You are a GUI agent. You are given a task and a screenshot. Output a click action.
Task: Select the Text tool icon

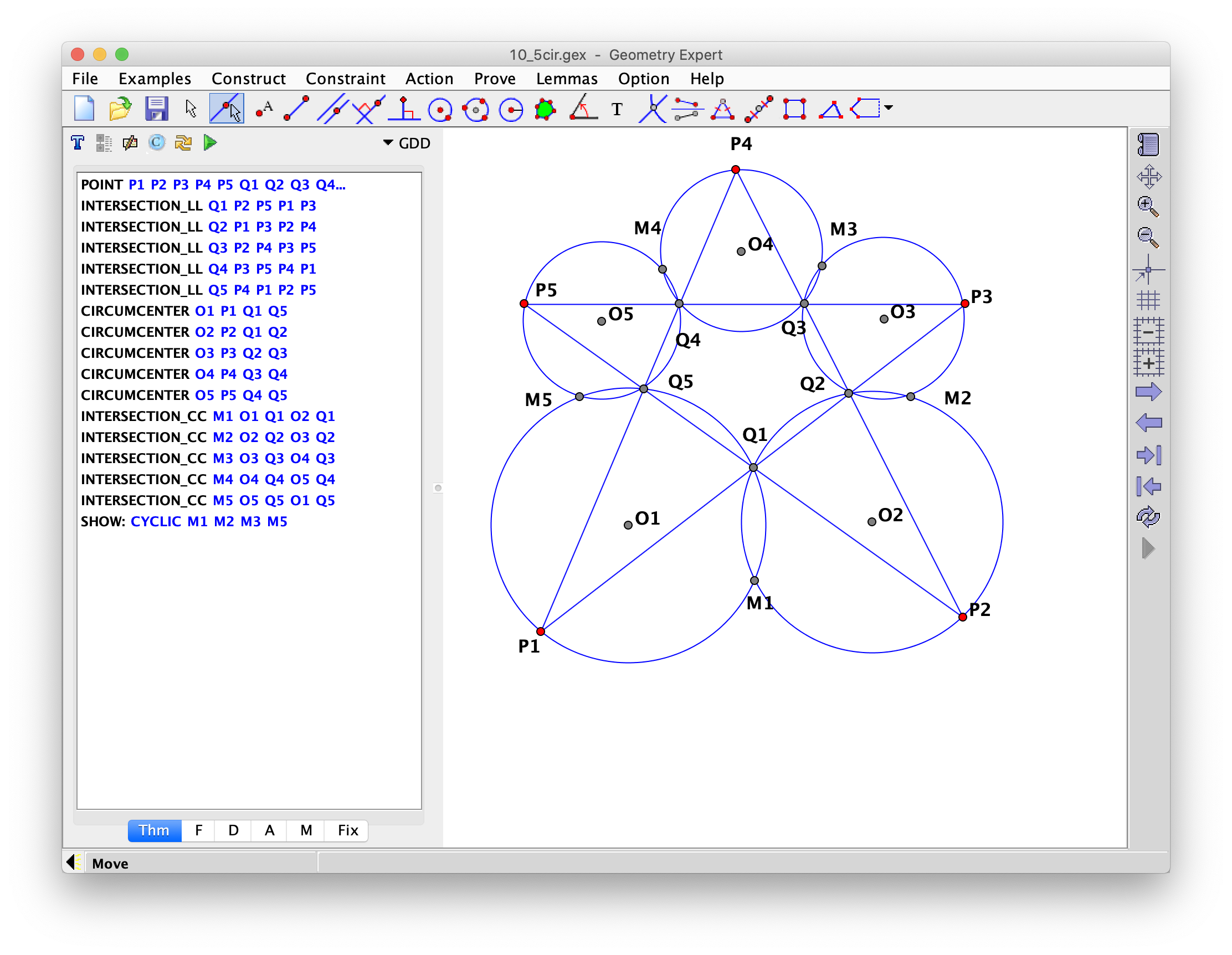[x=617, y=109]
